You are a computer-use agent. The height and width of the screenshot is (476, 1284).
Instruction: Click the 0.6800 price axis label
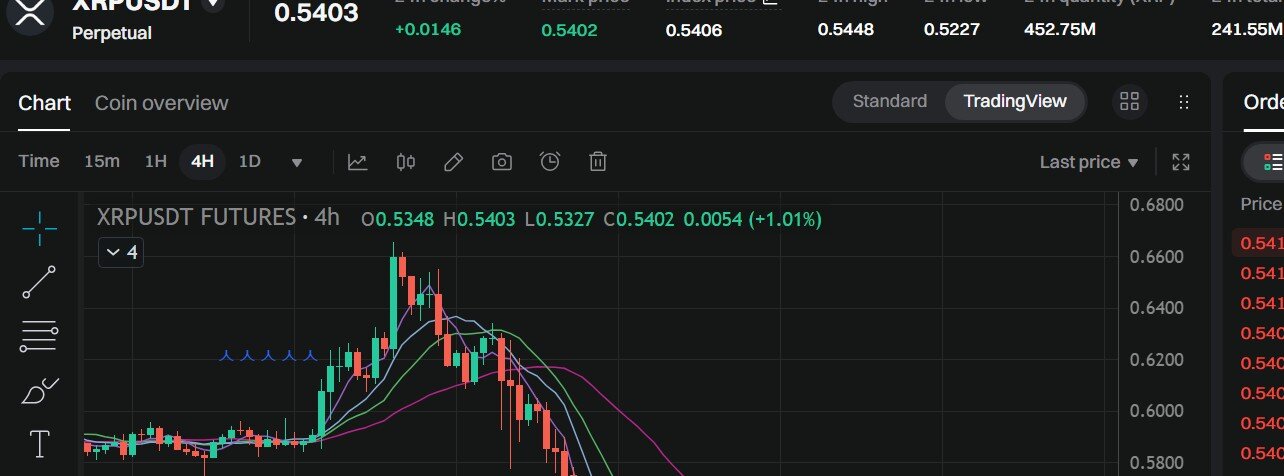click(1156, 205)
